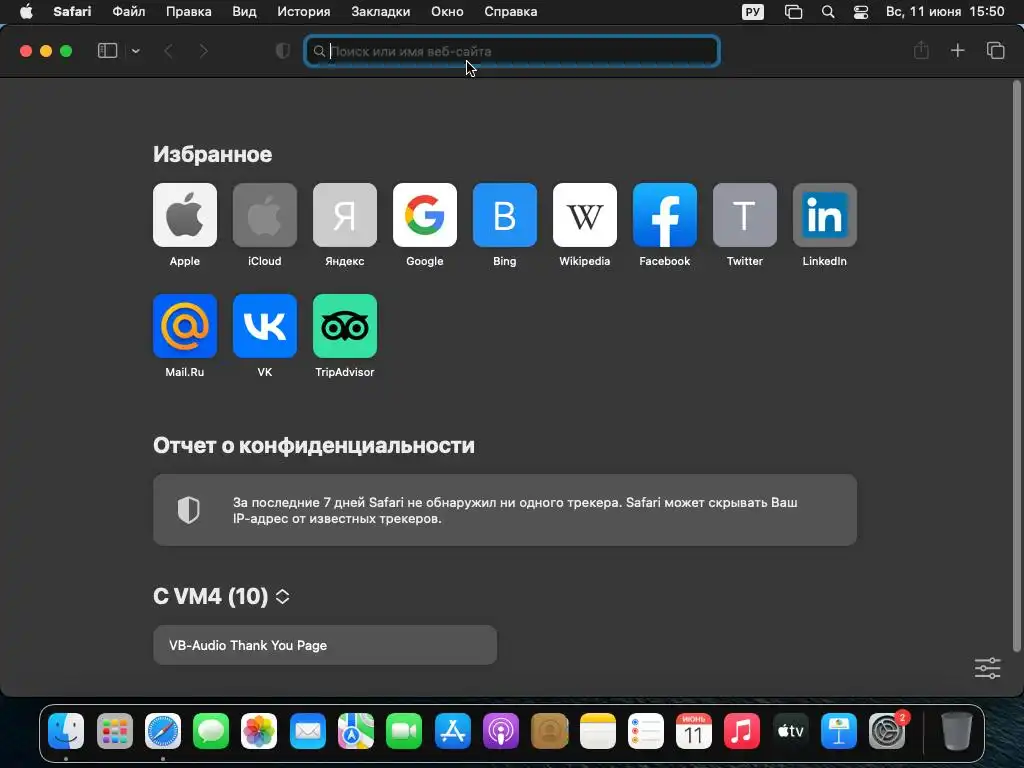Open Contacts from the Dock
The image size is (1024, 768).
click(549, 731)
